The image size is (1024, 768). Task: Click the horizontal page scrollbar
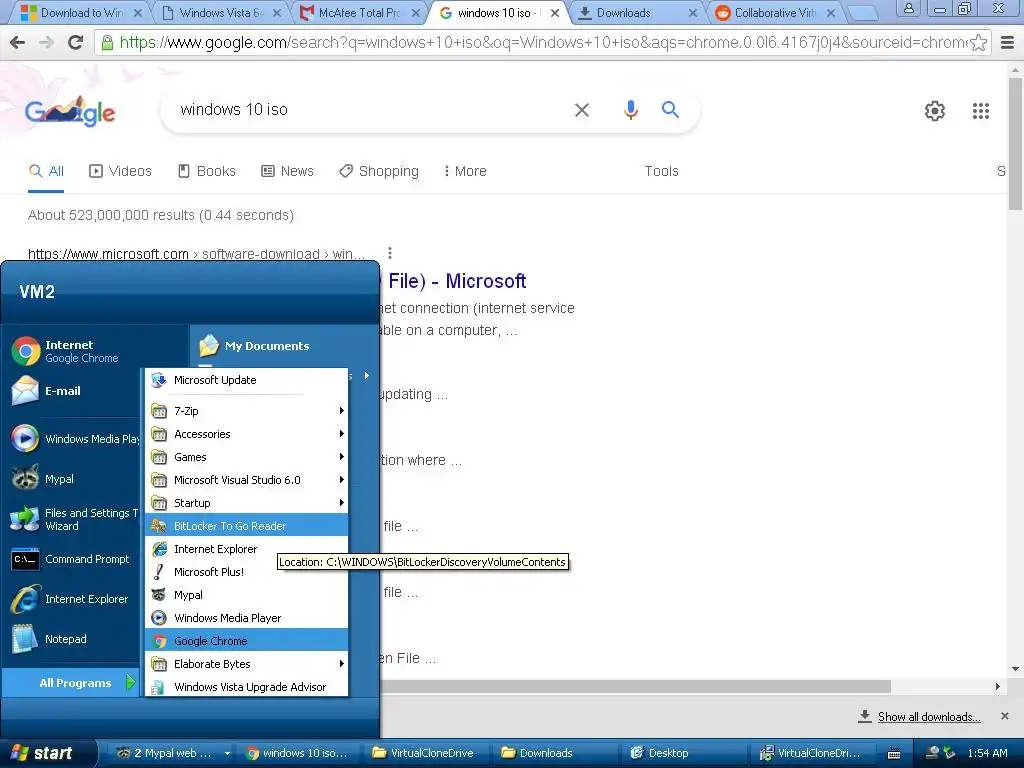pyautogui.click(x=635, y=686)
